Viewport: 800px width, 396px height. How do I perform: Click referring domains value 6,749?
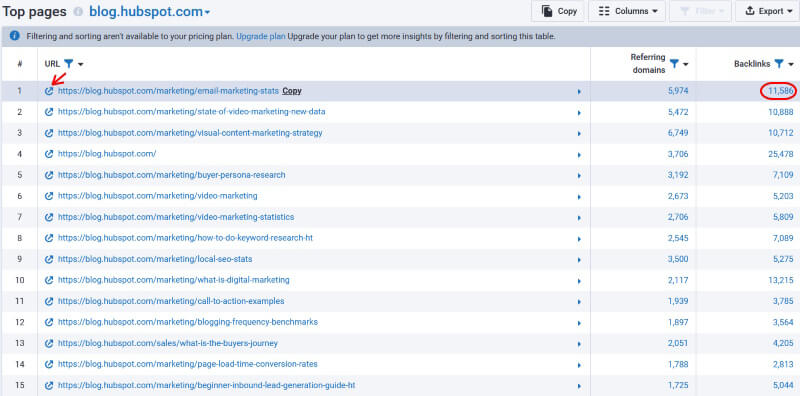click(x=678, y=133)
